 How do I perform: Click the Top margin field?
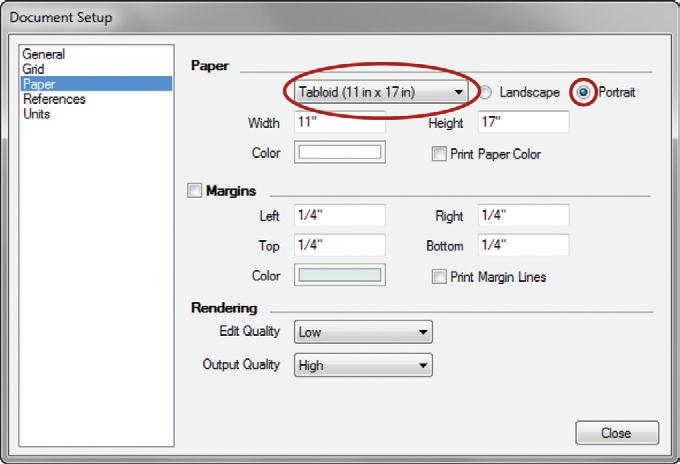click(340, 245)
